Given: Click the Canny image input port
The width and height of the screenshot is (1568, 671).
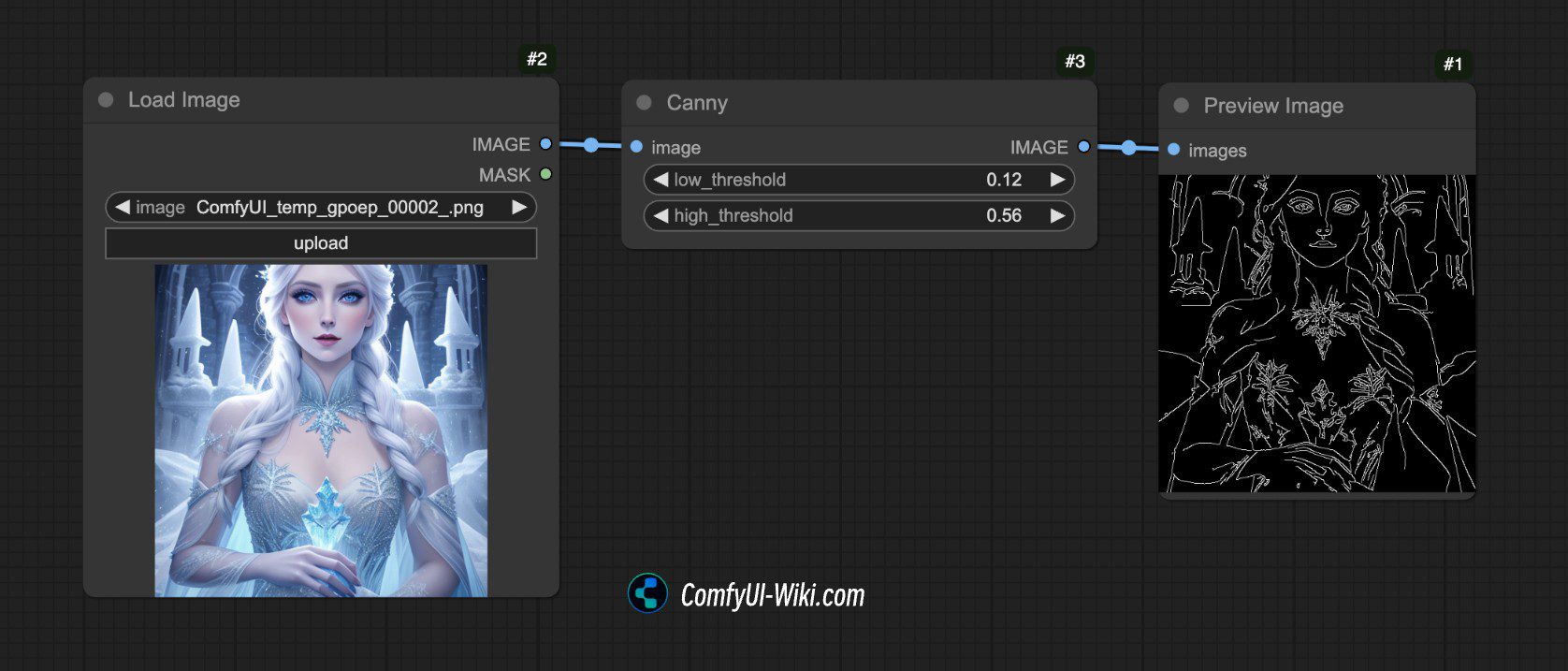Looking at the screenshot, I should click(636, 147).
